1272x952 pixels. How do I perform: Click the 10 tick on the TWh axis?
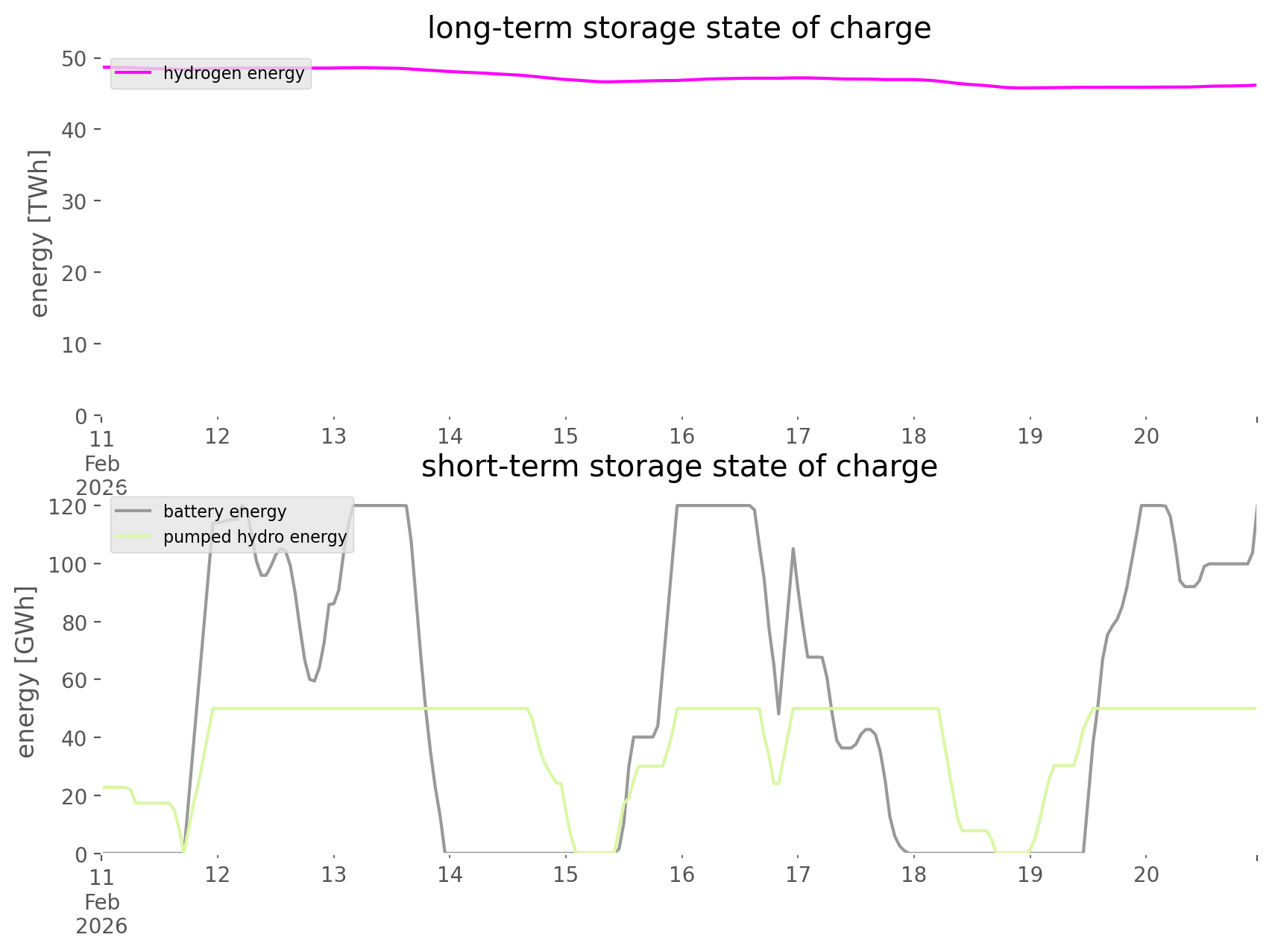tap(75, 344)
